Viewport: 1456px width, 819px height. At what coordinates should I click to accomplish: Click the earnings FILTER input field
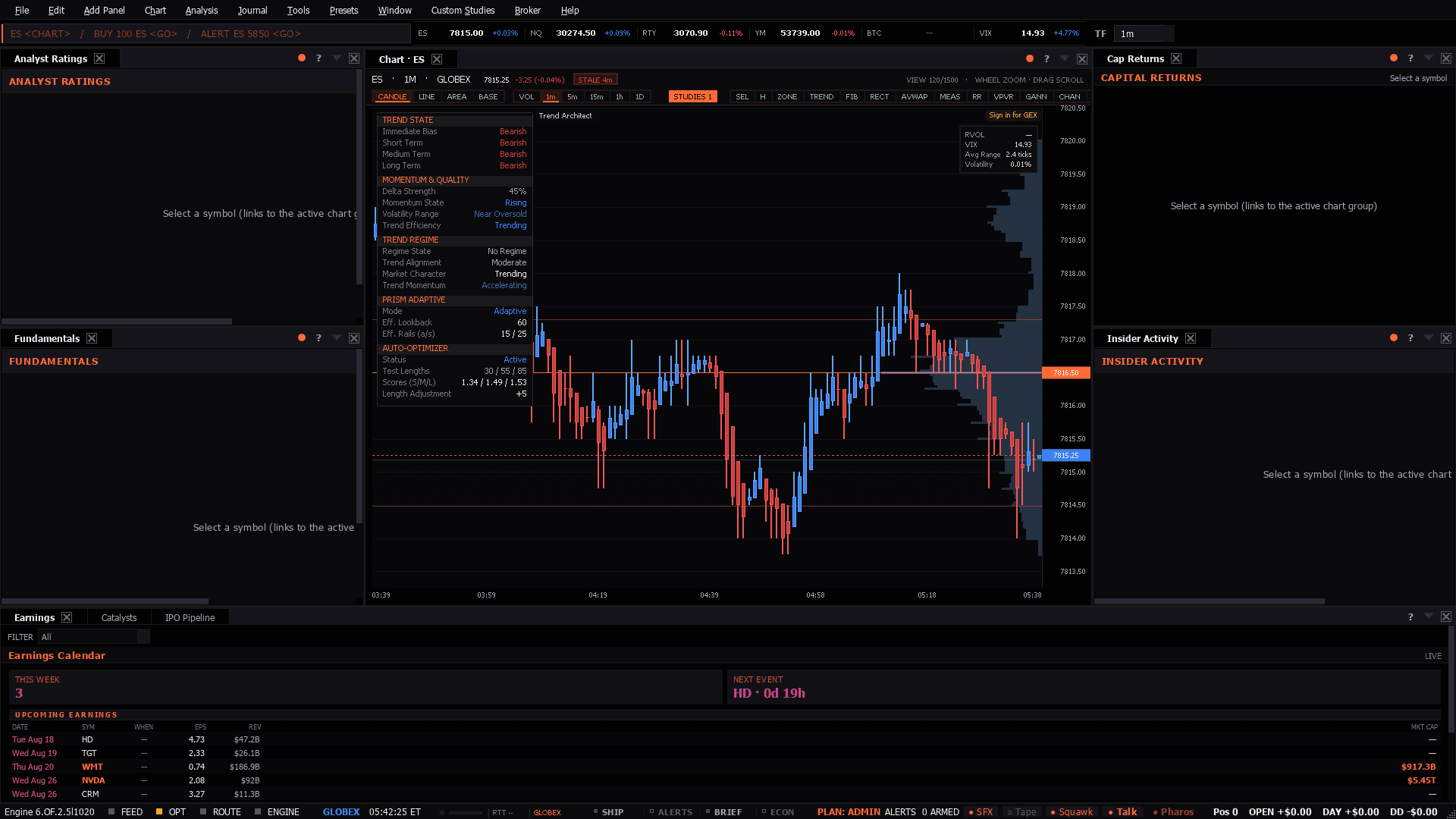click(x=94, y=637)
